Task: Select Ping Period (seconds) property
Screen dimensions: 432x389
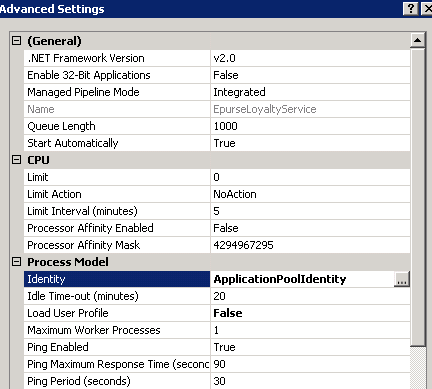Action: tap(117, 381)
